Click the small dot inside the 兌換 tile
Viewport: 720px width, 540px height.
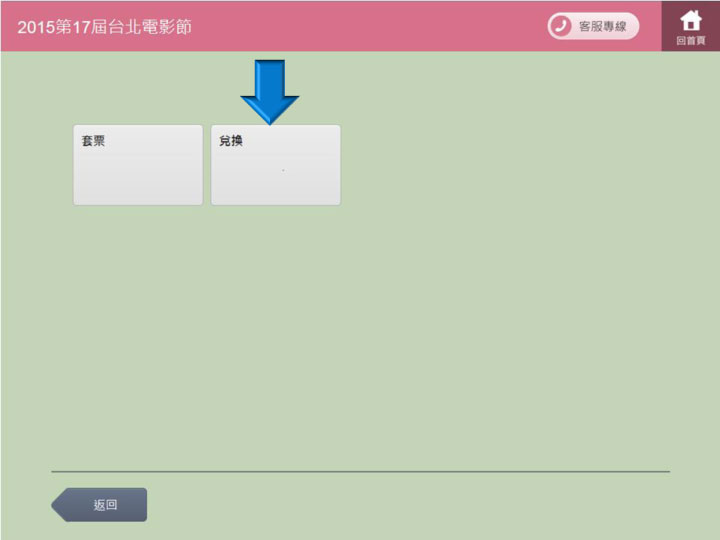283,171
